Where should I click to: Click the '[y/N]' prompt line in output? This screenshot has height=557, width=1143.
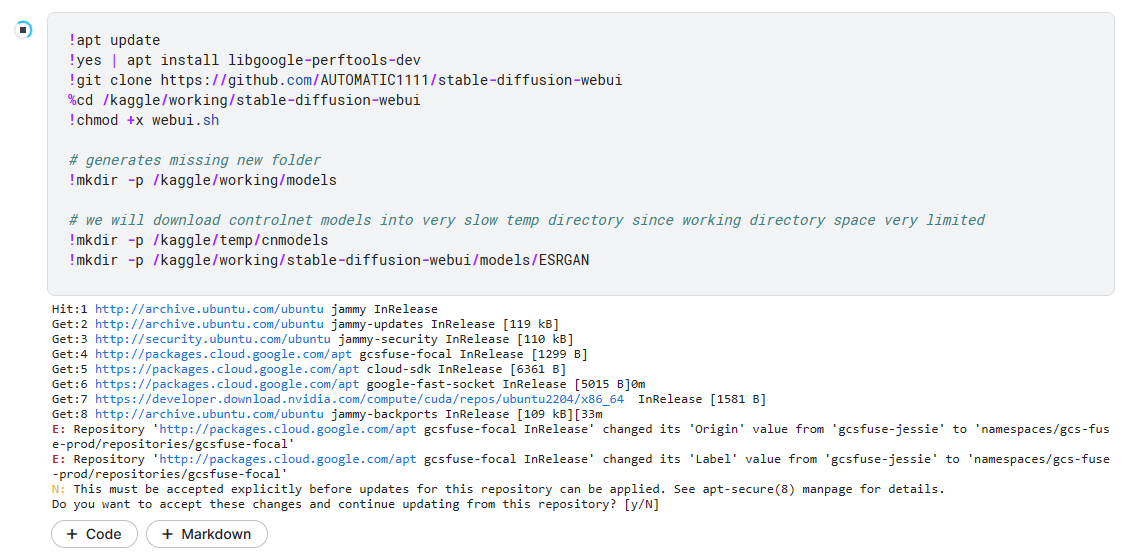coord(355,504)
